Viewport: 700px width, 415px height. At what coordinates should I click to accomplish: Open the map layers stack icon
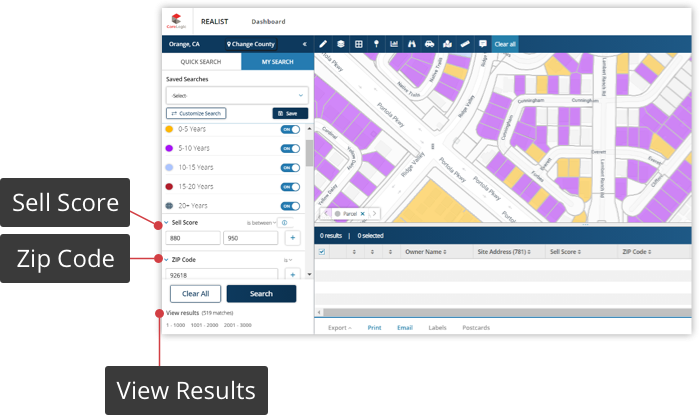(x=341, y=44)
